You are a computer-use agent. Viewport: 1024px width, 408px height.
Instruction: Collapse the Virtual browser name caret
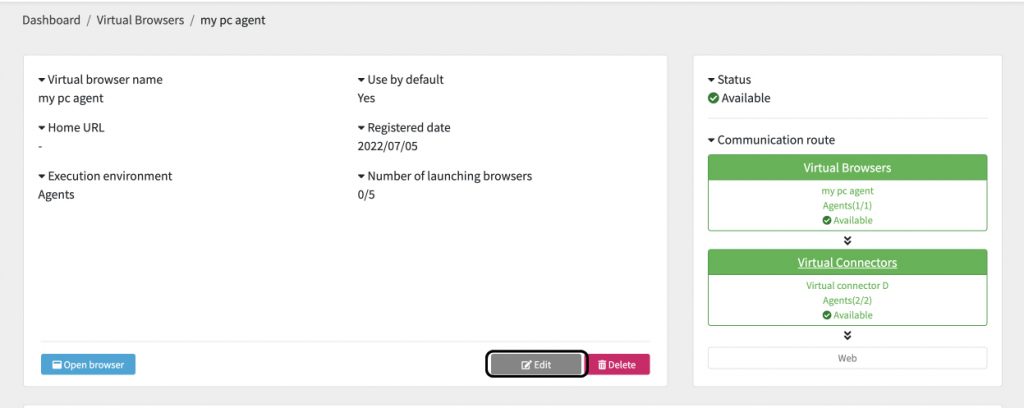[42, 80]
